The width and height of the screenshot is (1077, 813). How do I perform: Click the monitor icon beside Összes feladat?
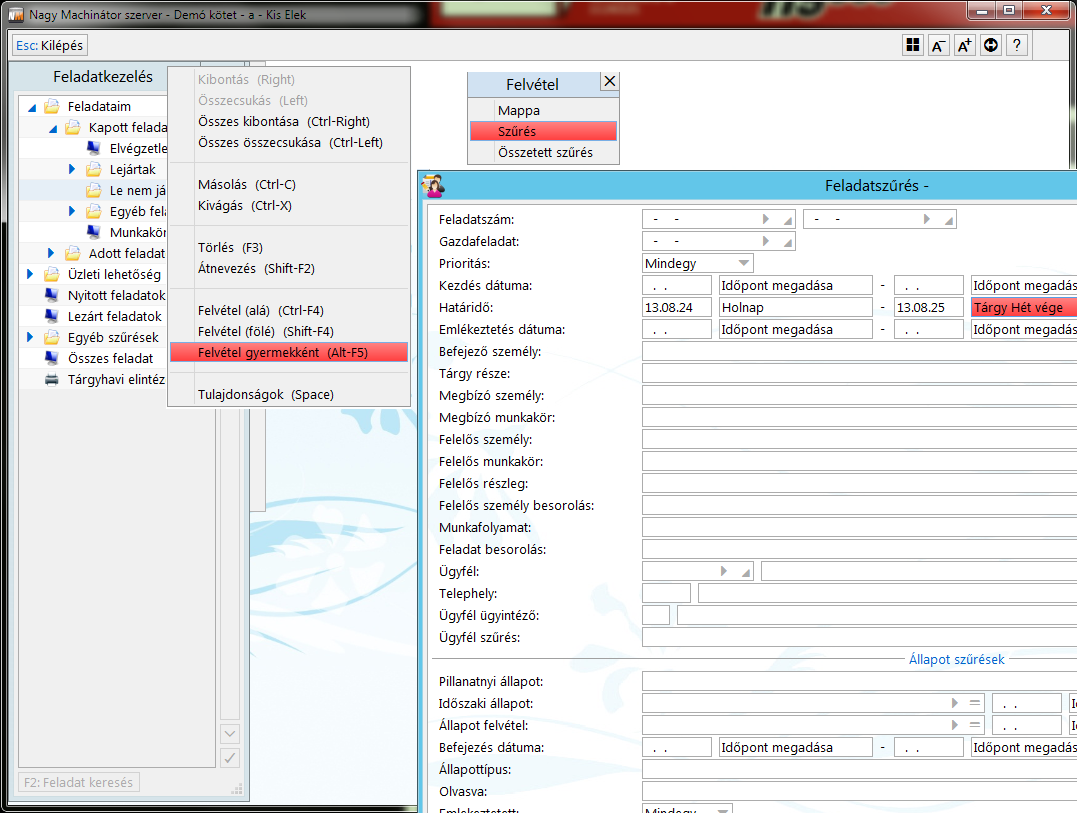coord(51,358)
